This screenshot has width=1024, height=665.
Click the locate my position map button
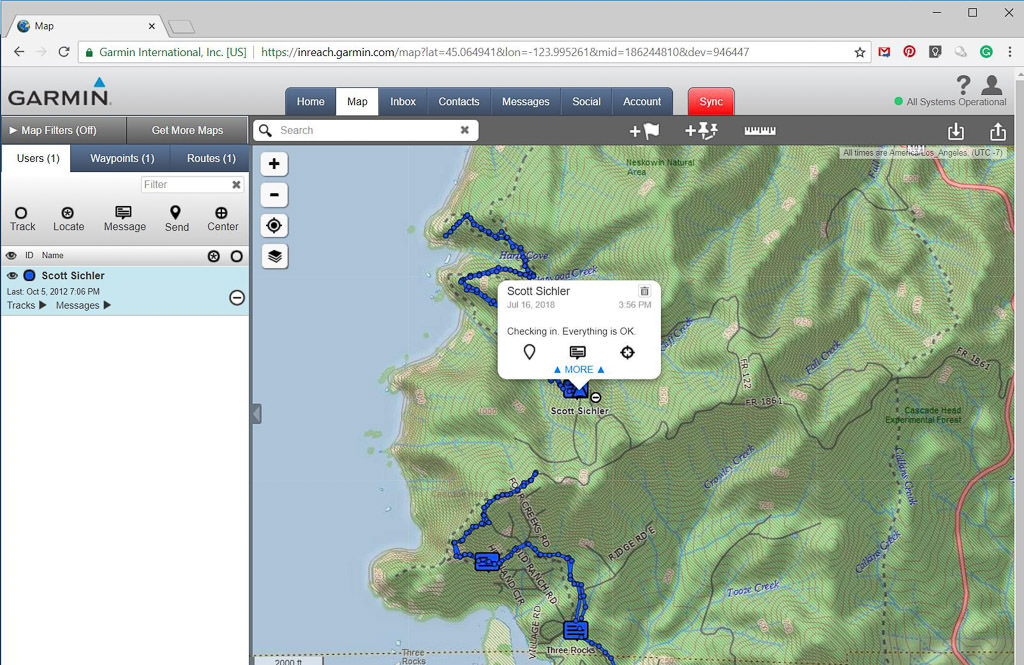point(275,225)
